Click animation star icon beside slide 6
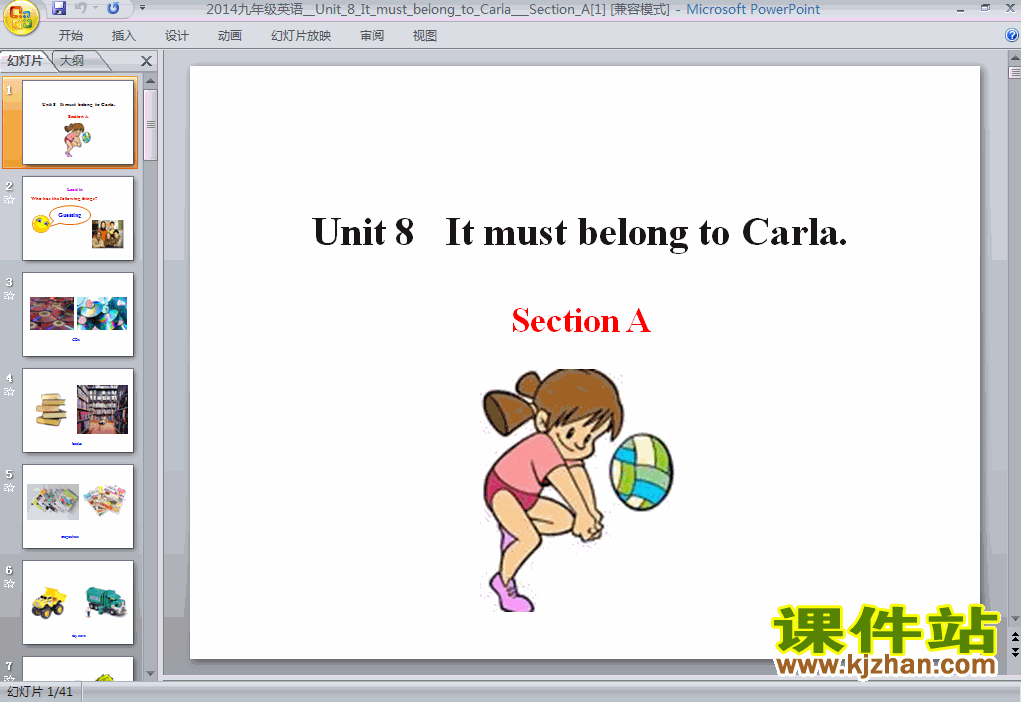1021x702 pixels. click(x=9, y=584)
